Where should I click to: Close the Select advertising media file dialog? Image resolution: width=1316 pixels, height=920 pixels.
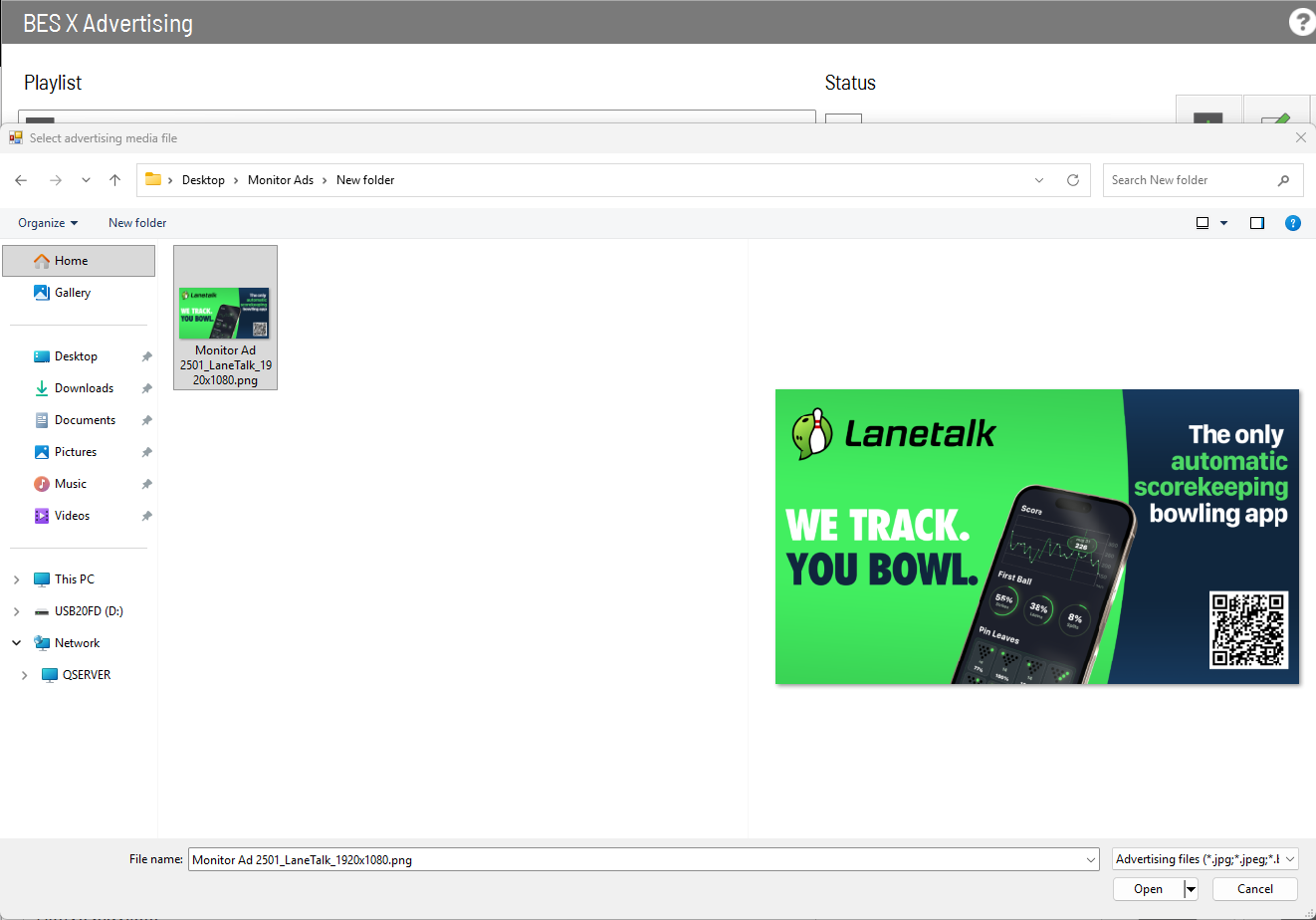coord(1300,138)
